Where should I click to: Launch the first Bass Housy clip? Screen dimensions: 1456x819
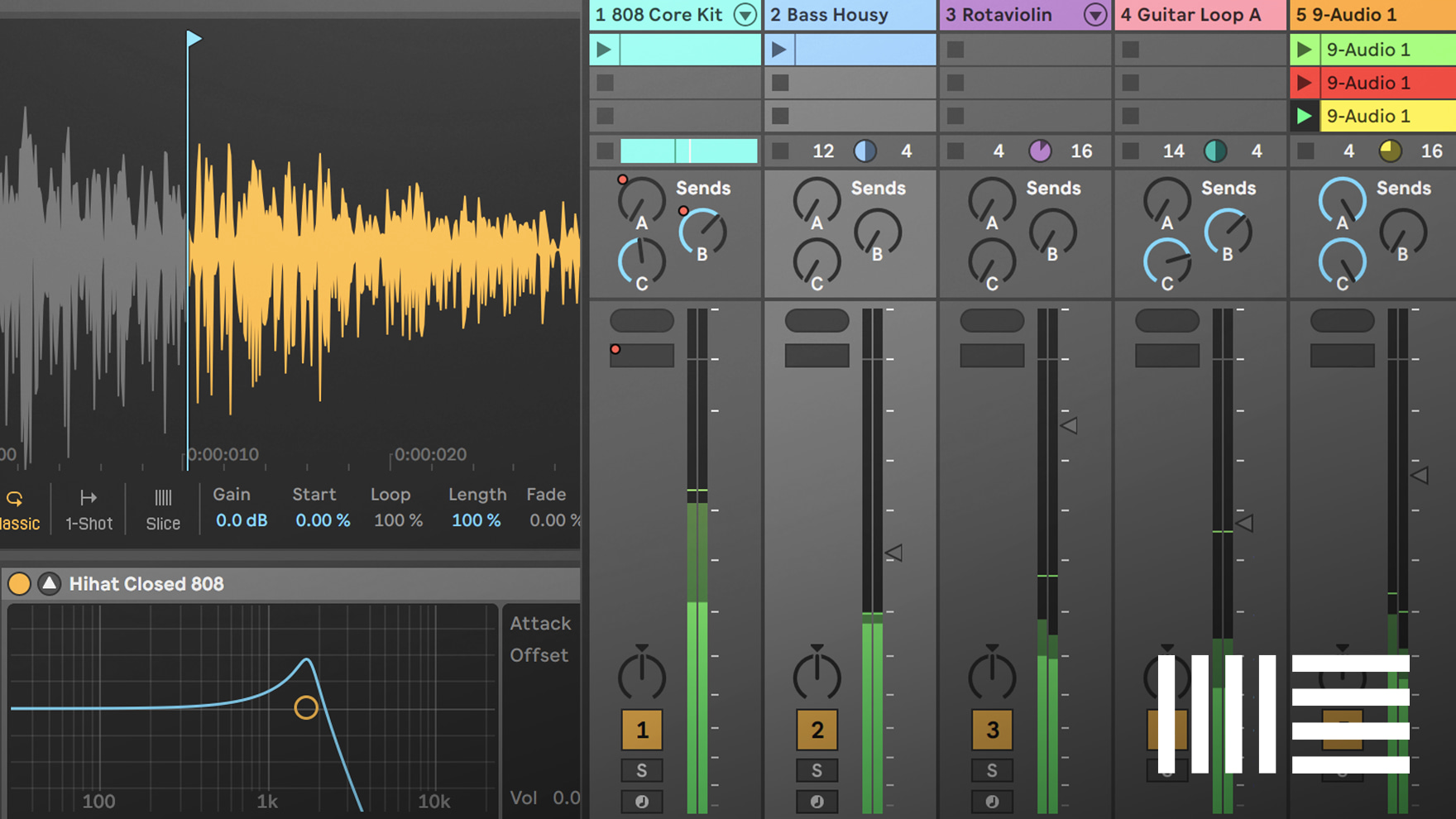(779, 50)
